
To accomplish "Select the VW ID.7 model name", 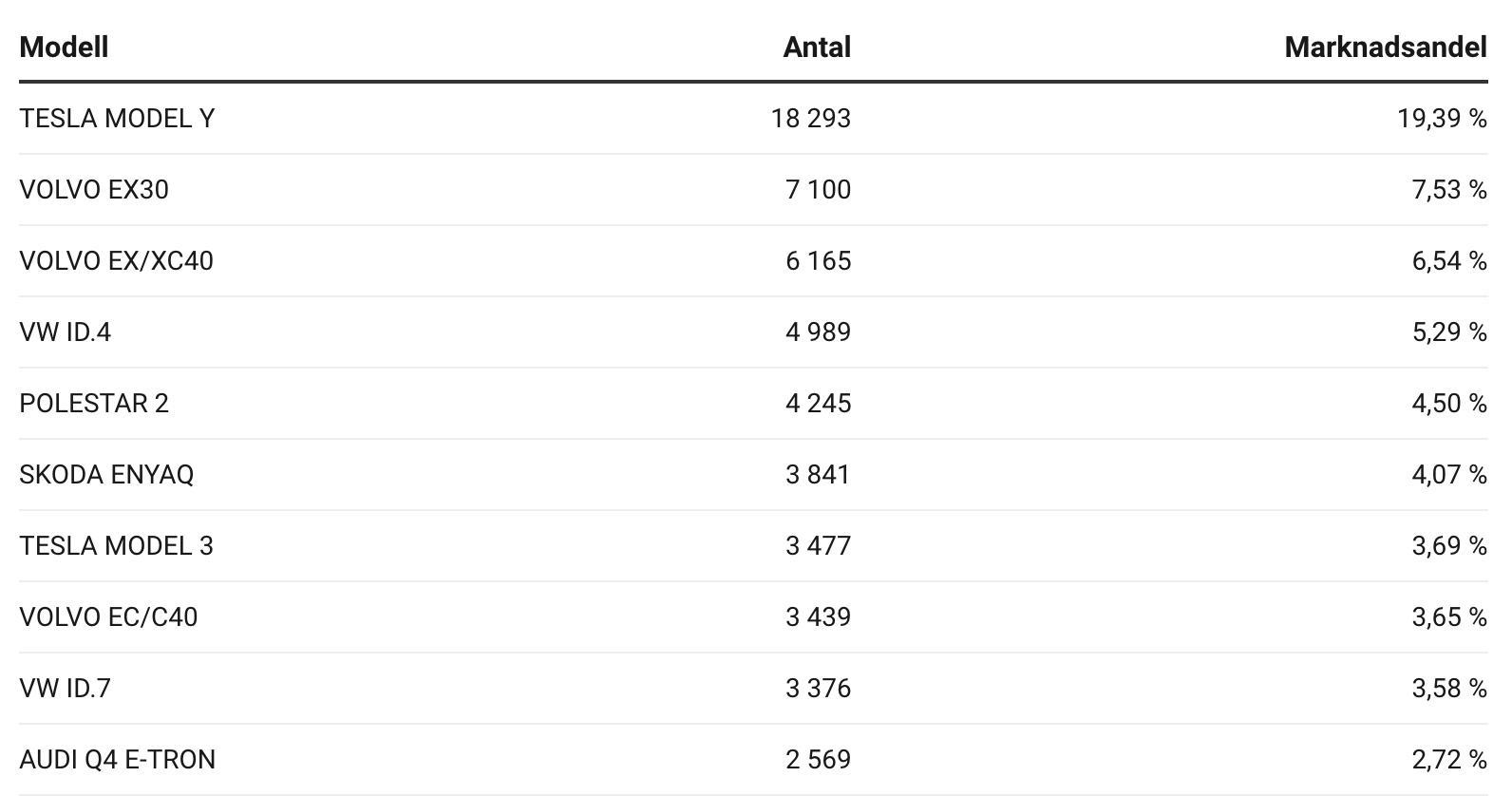I will [x=65, y=689].
